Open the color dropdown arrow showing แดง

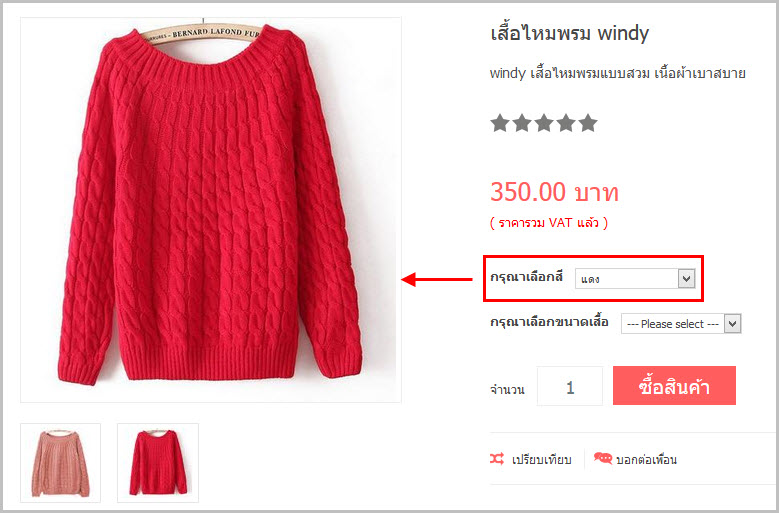(686, 279)
